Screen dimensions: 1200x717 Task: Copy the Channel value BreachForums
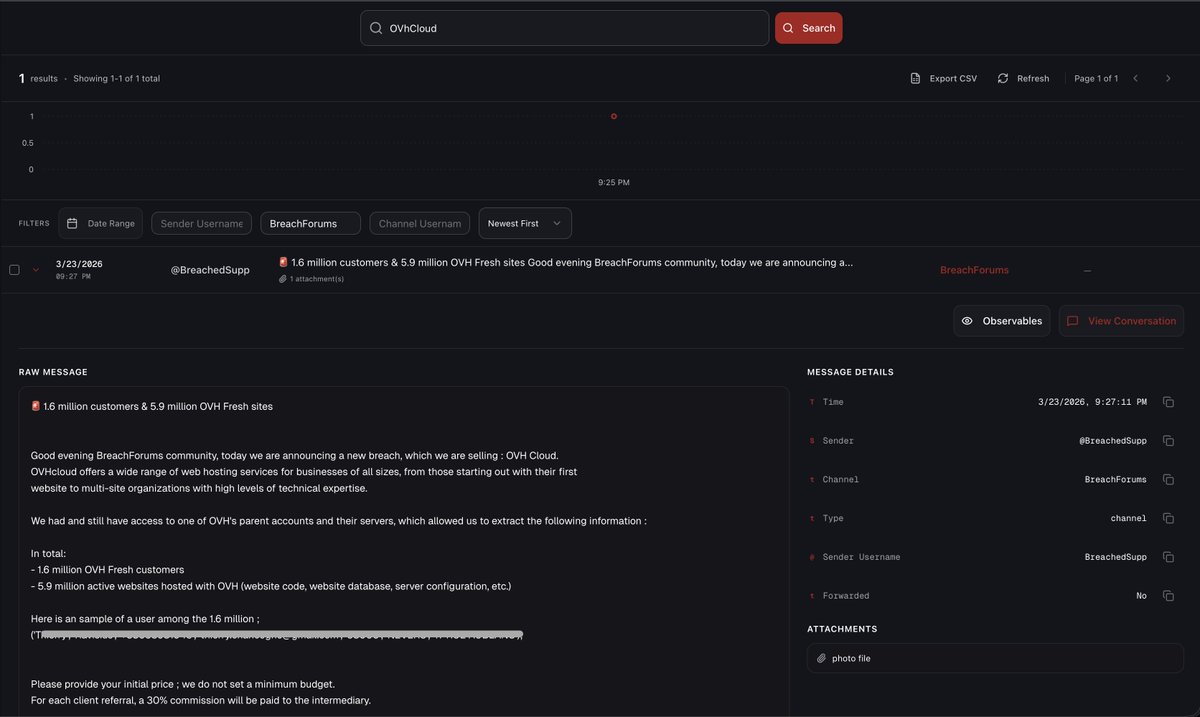(1168, 479)
